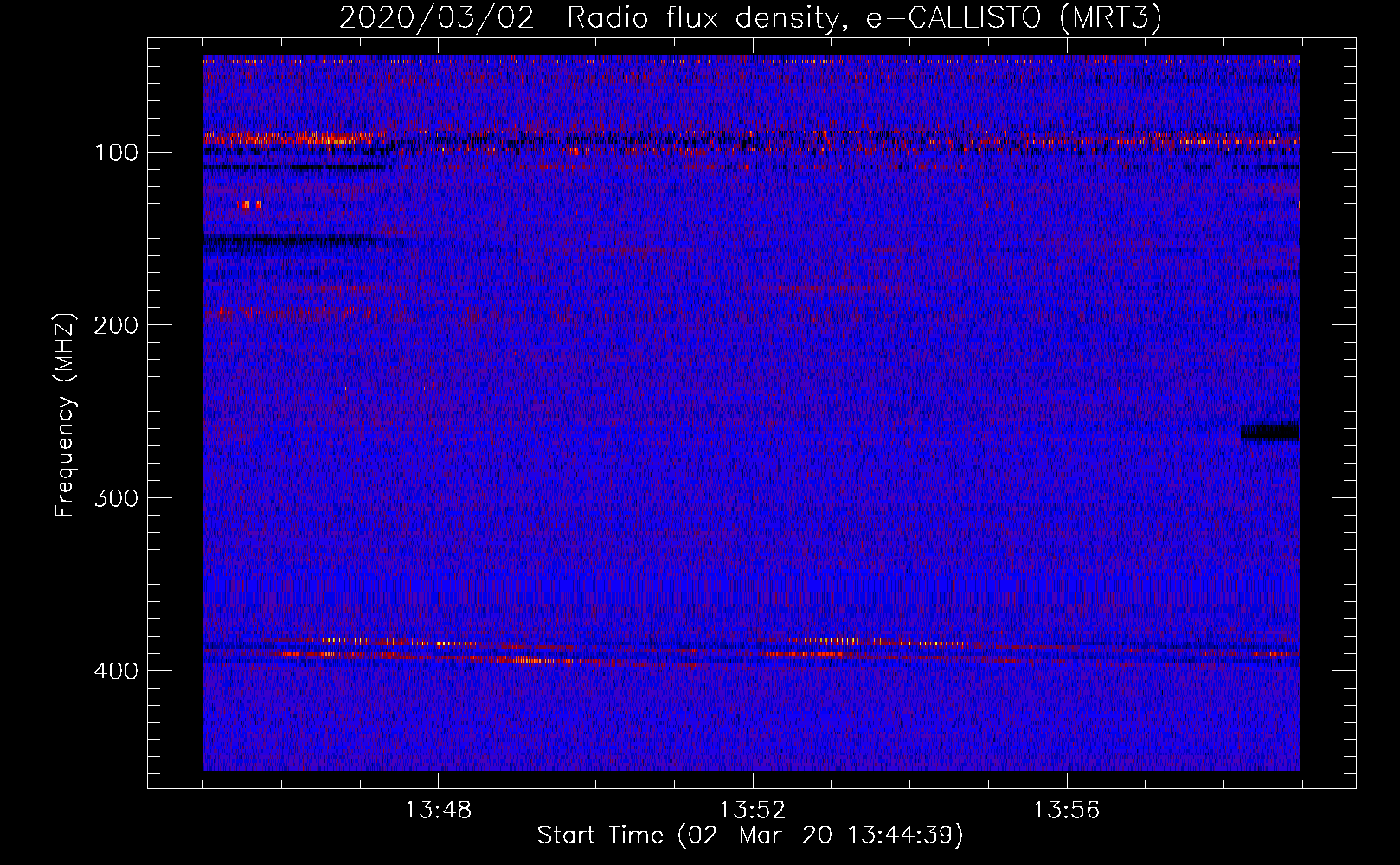
Task: Click the 400 frequency tick label
Action: click(x=116, y=671)
